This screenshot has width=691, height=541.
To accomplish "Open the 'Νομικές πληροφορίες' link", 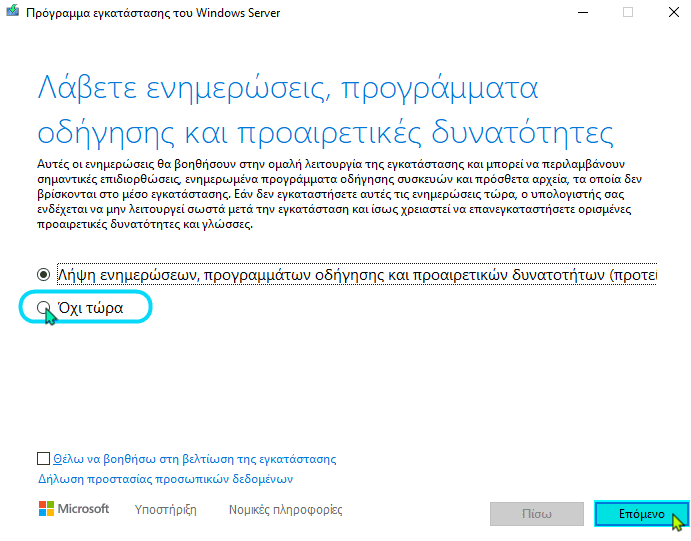I will coord(286,510).
